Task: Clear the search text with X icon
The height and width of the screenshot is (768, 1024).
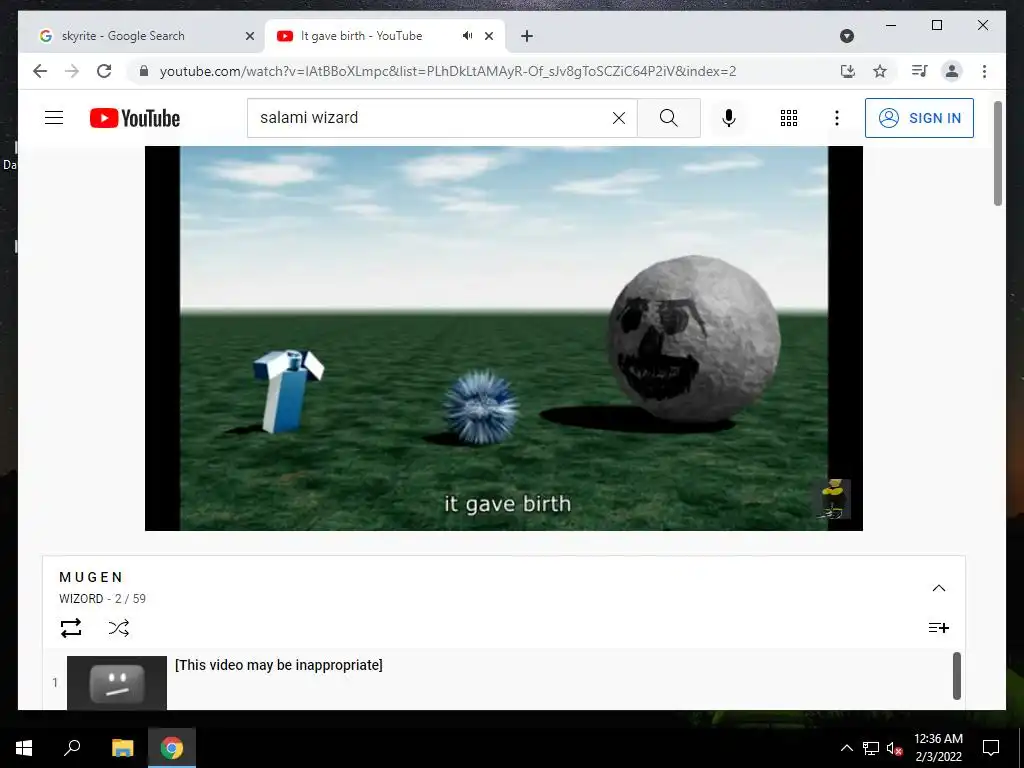Action: (618, 118)
